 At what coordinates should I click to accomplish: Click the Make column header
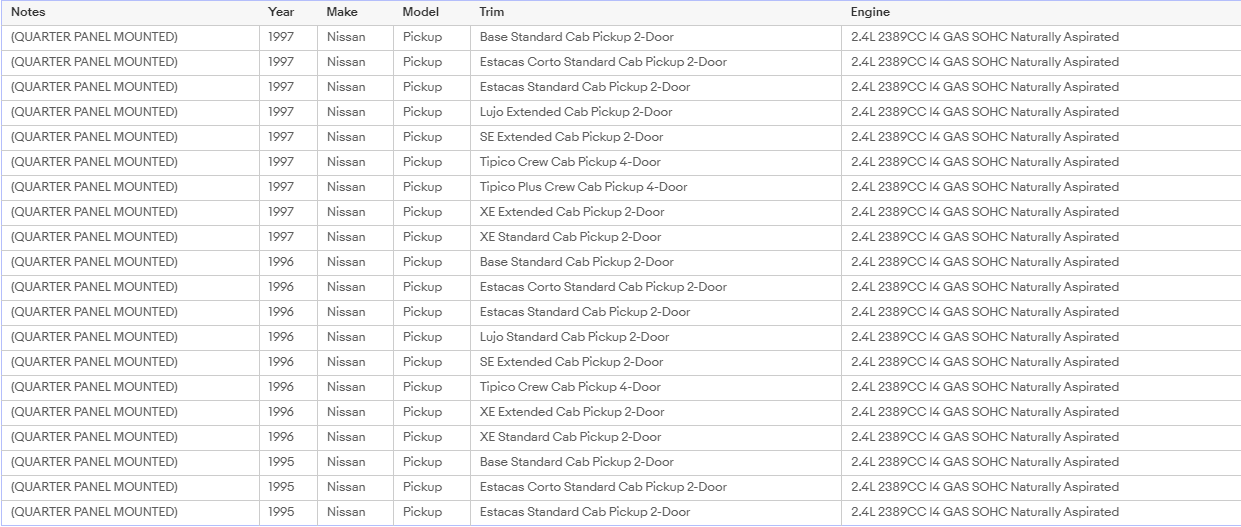(342, 12)
